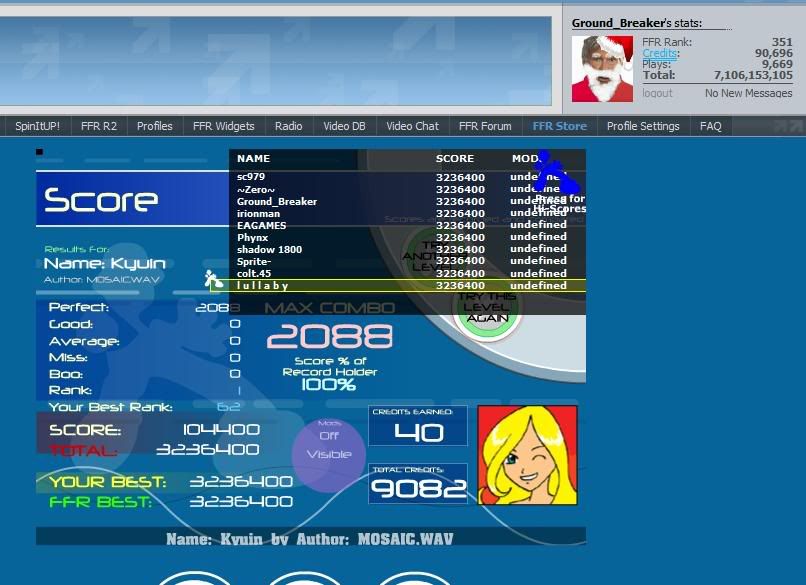Open the SpinItUP! menu item
806x585 pixels.
pyautogui.click(x=37, y=126)
